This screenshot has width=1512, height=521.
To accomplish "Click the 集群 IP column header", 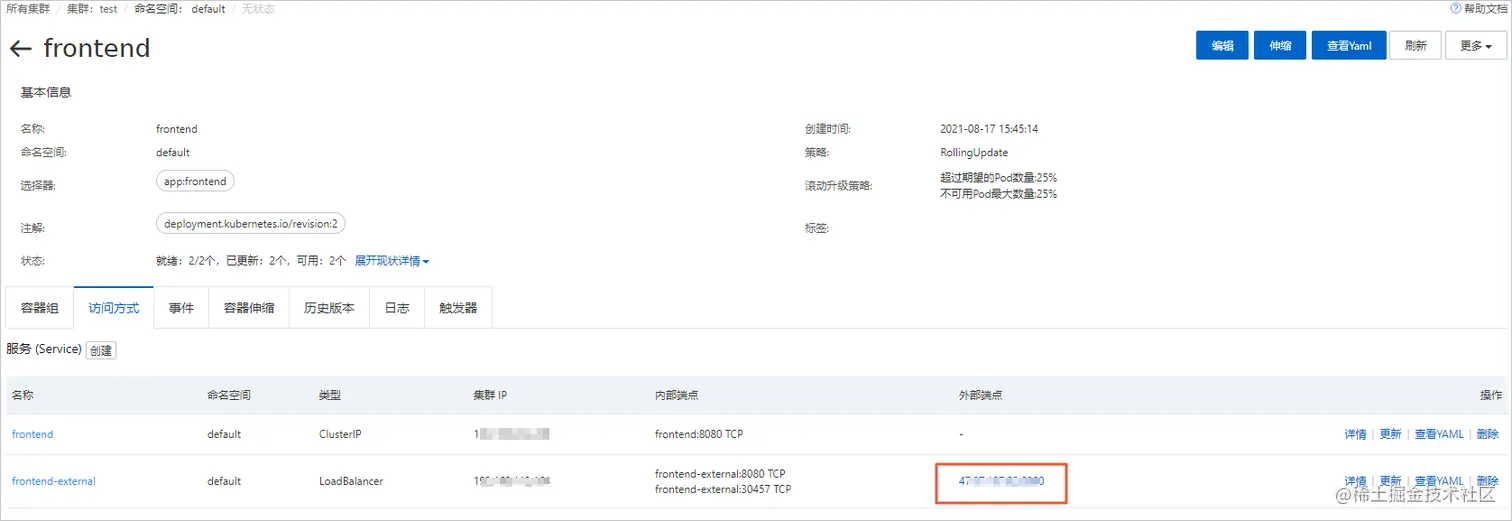I will 490,395.
